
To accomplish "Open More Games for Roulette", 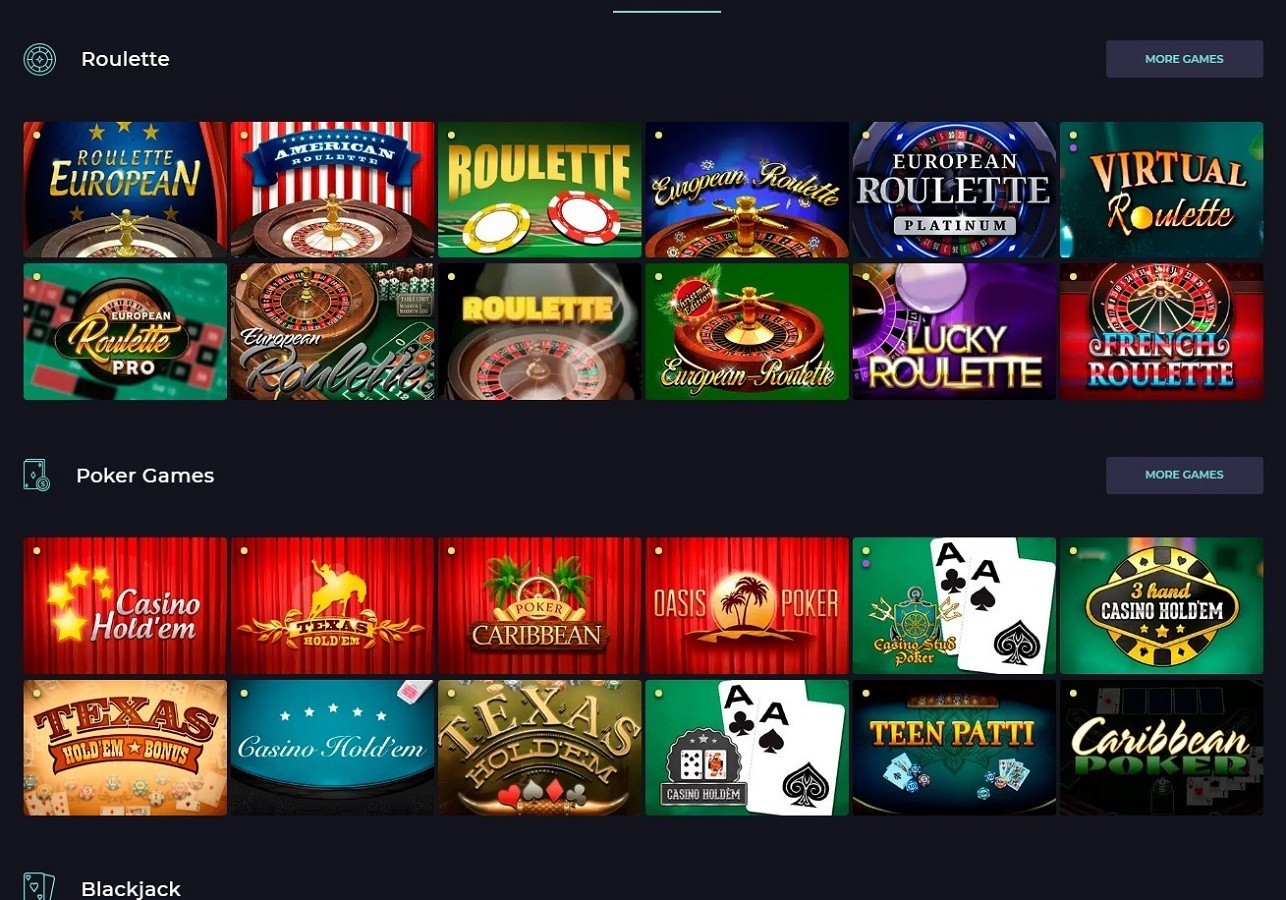I will 1184,59.
